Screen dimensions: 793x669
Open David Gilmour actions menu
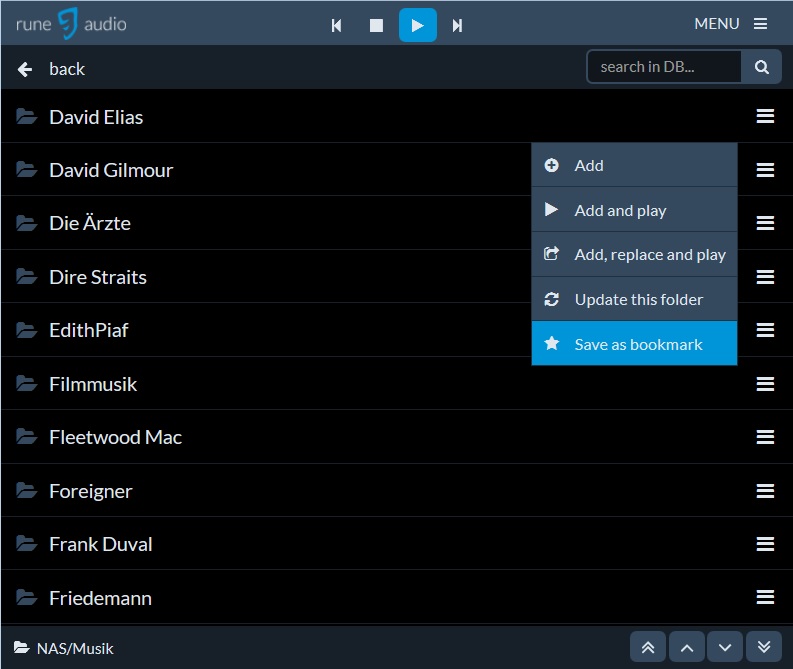pyautogui.click(x=765, y=170)
